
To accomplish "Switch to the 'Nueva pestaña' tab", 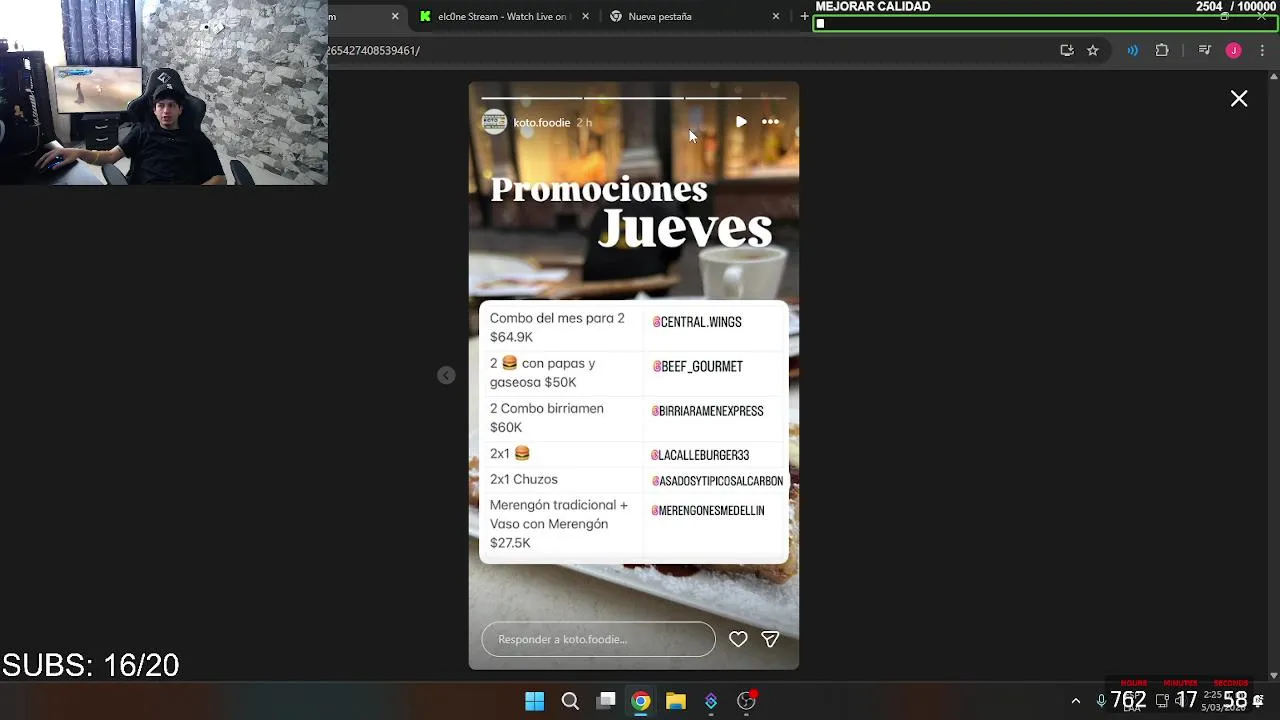I will coord(659,16).
